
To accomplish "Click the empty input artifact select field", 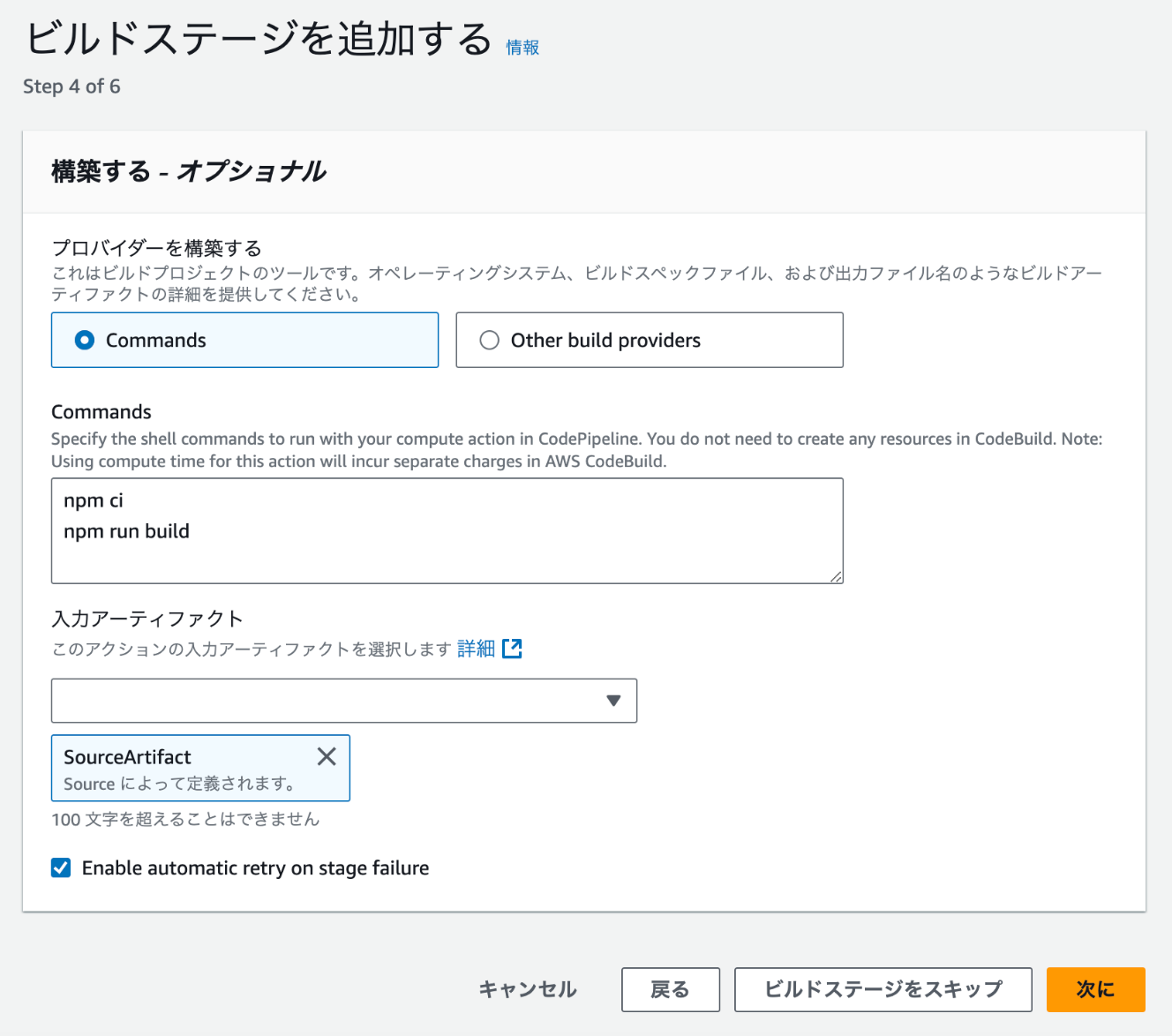I will coord(327,701).
